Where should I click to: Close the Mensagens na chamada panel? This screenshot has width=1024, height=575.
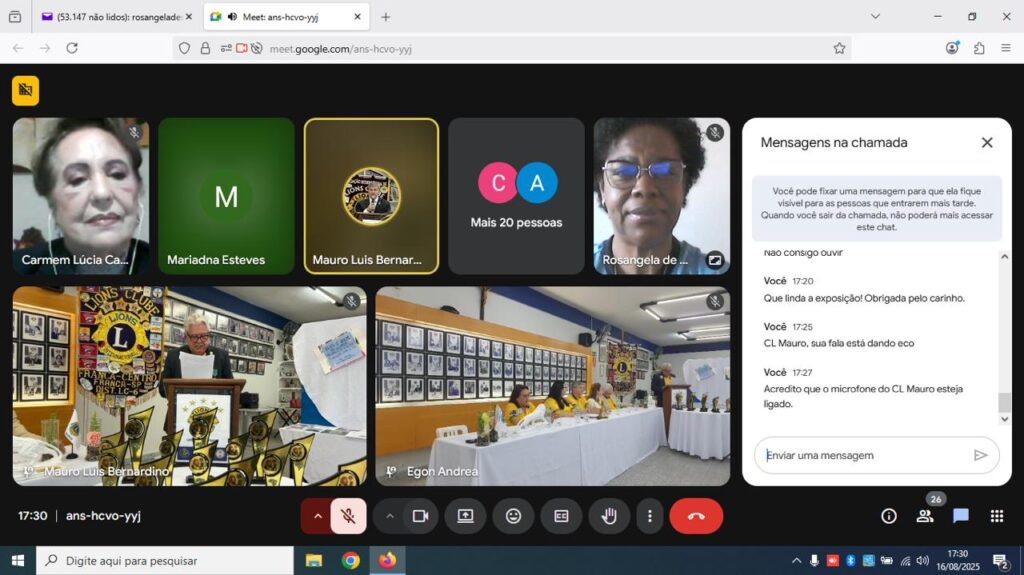pyautogui.click(x=987, y=142)
